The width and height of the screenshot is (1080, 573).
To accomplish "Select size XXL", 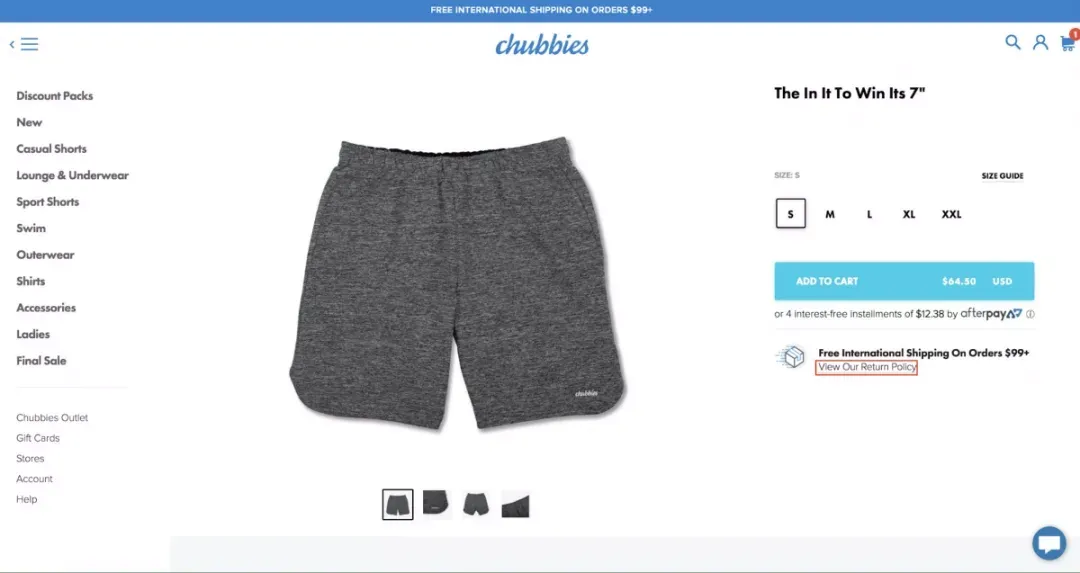I will tap(951, 214).
